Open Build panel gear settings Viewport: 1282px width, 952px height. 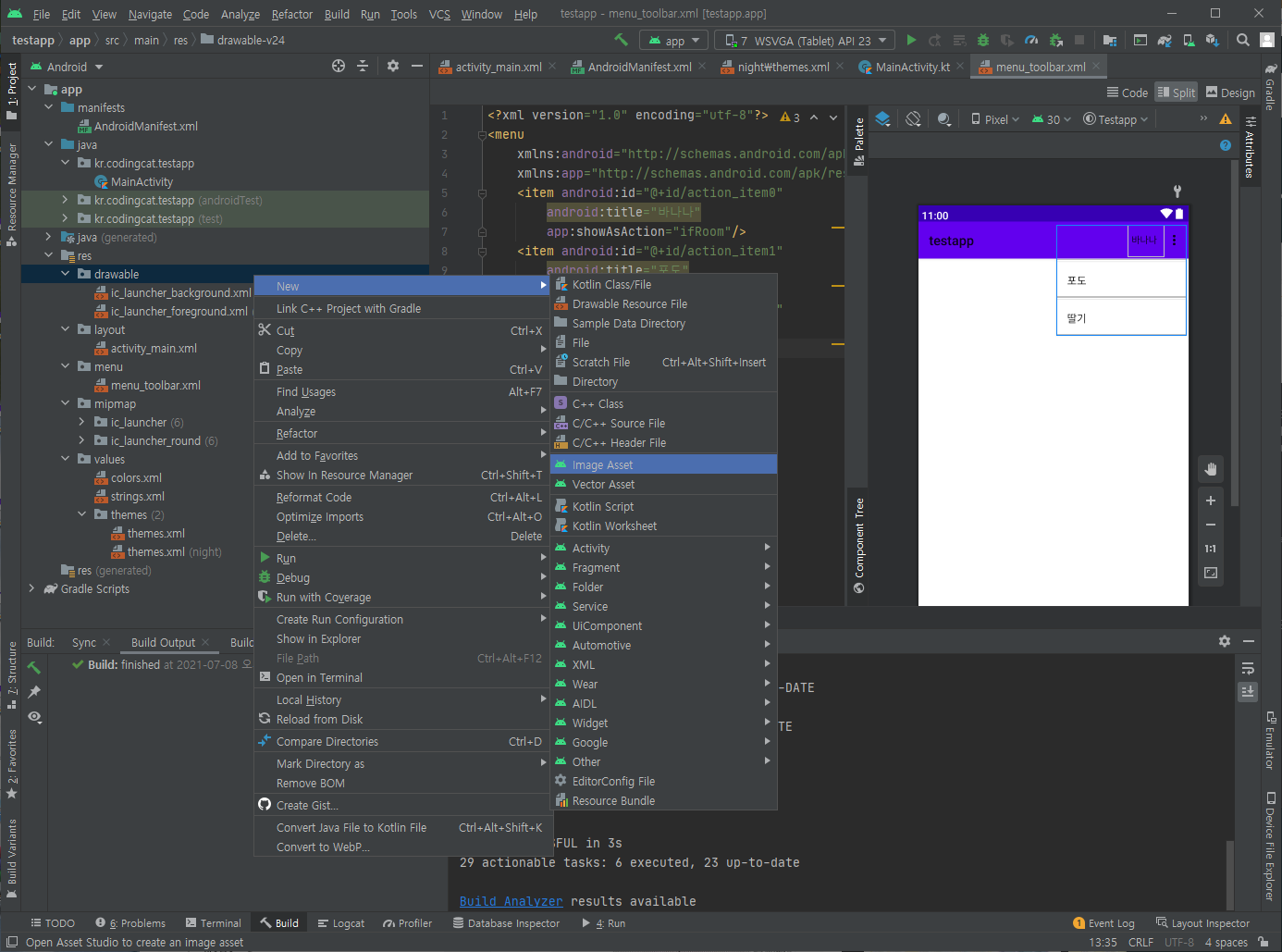pyautogui.click(x=1225, y=641)
